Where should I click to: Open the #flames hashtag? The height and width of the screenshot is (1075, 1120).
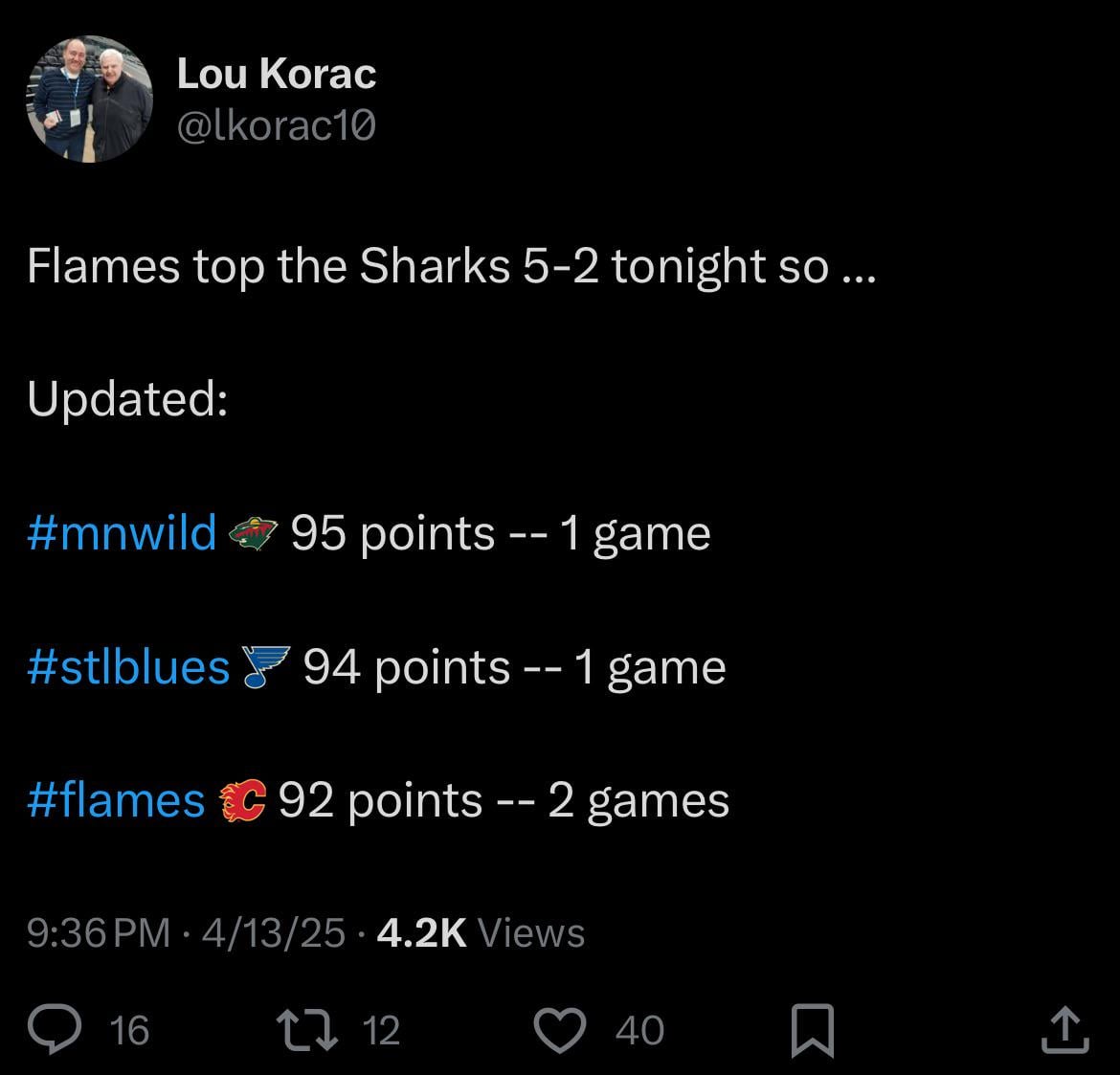tap(117, 801)
